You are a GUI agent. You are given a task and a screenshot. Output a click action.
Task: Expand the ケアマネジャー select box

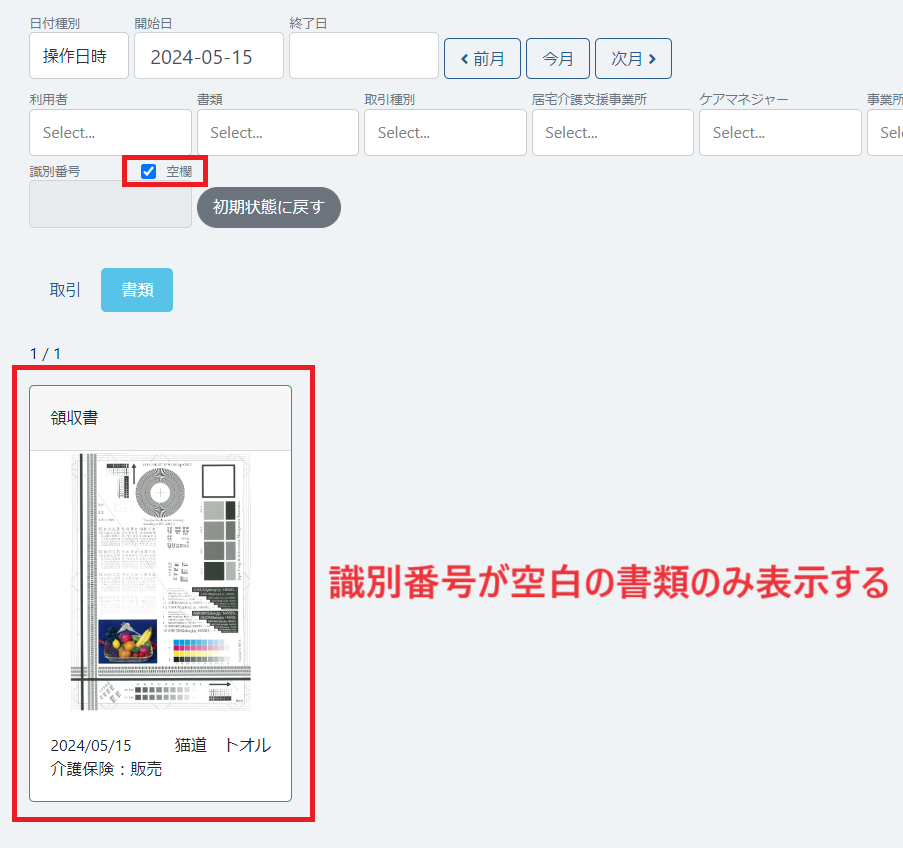point(780,132)
